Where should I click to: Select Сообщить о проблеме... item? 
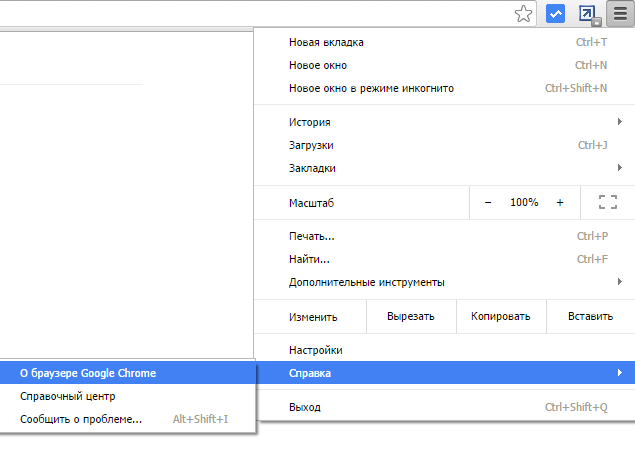pyautogui.click(x=128, y=419)
